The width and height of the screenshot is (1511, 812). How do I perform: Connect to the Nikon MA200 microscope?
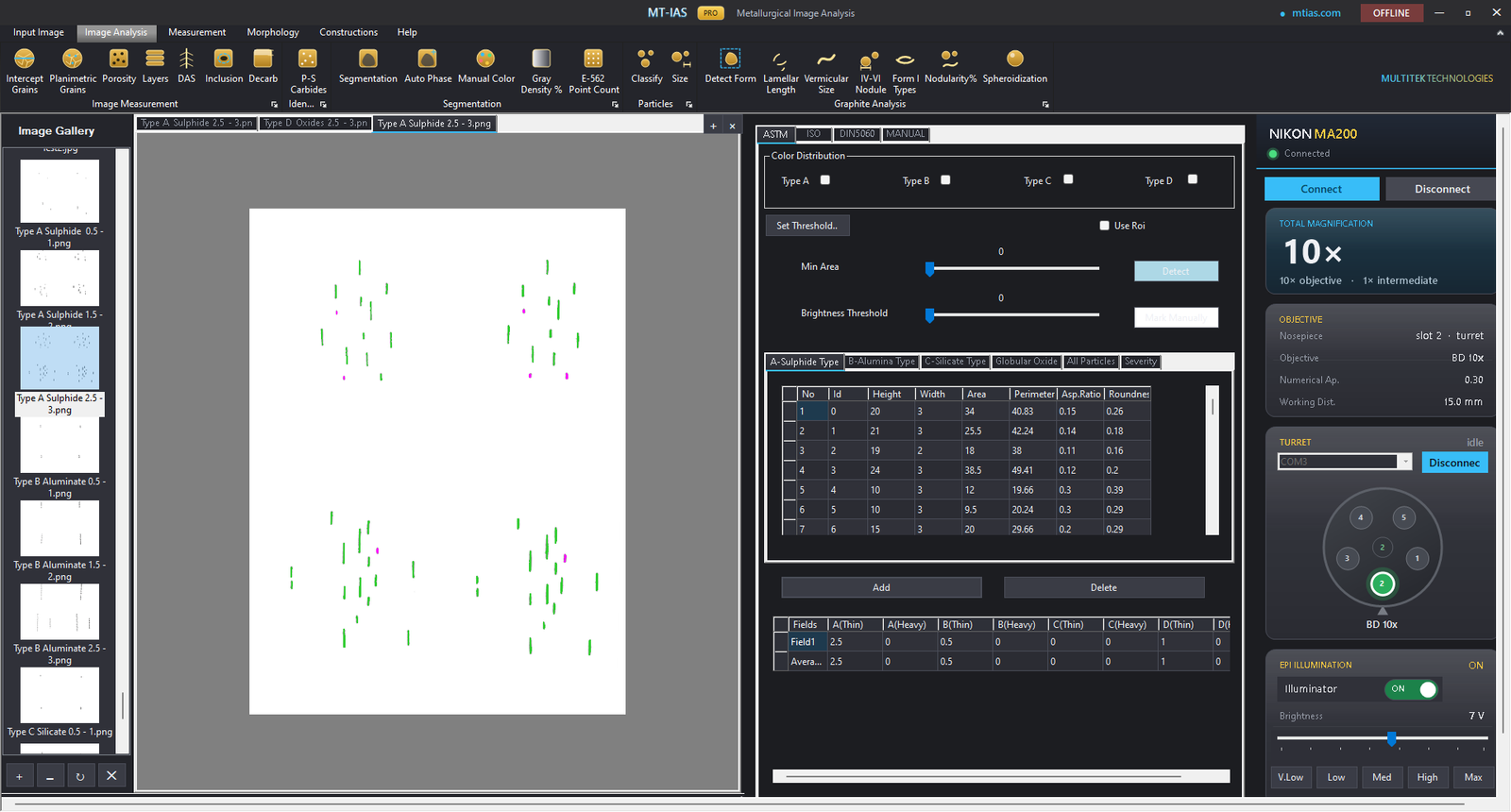point(1321,189)
